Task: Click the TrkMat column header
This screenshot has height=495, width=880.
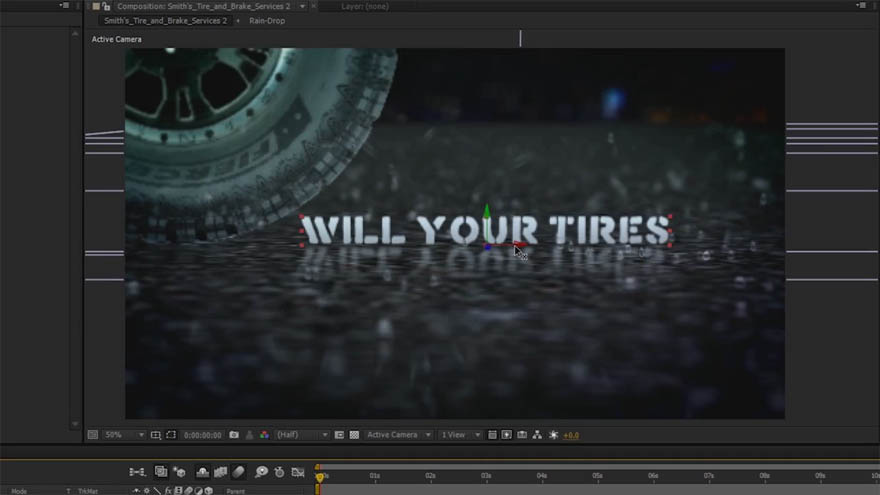Action: 88,491
